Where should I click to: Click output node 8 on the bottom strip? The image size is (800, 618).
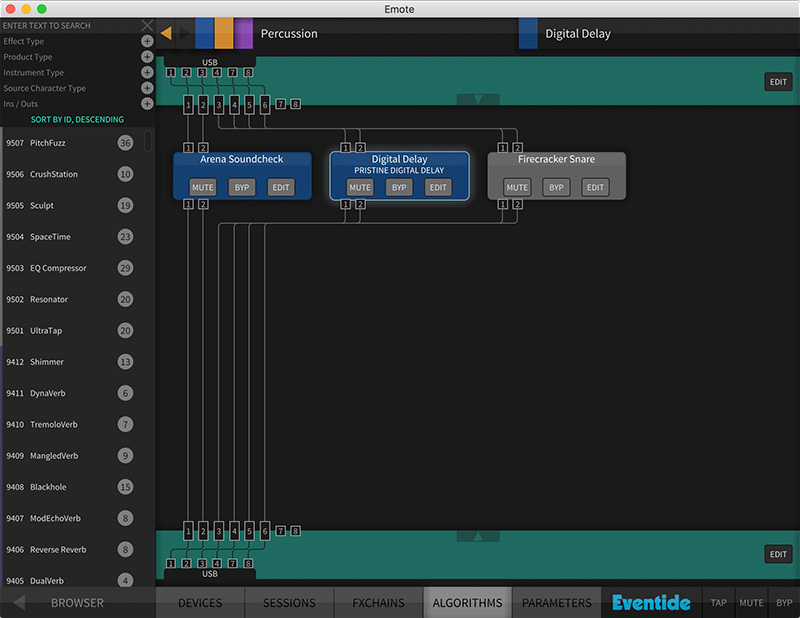pyautogui.click(x=295, y=531)
